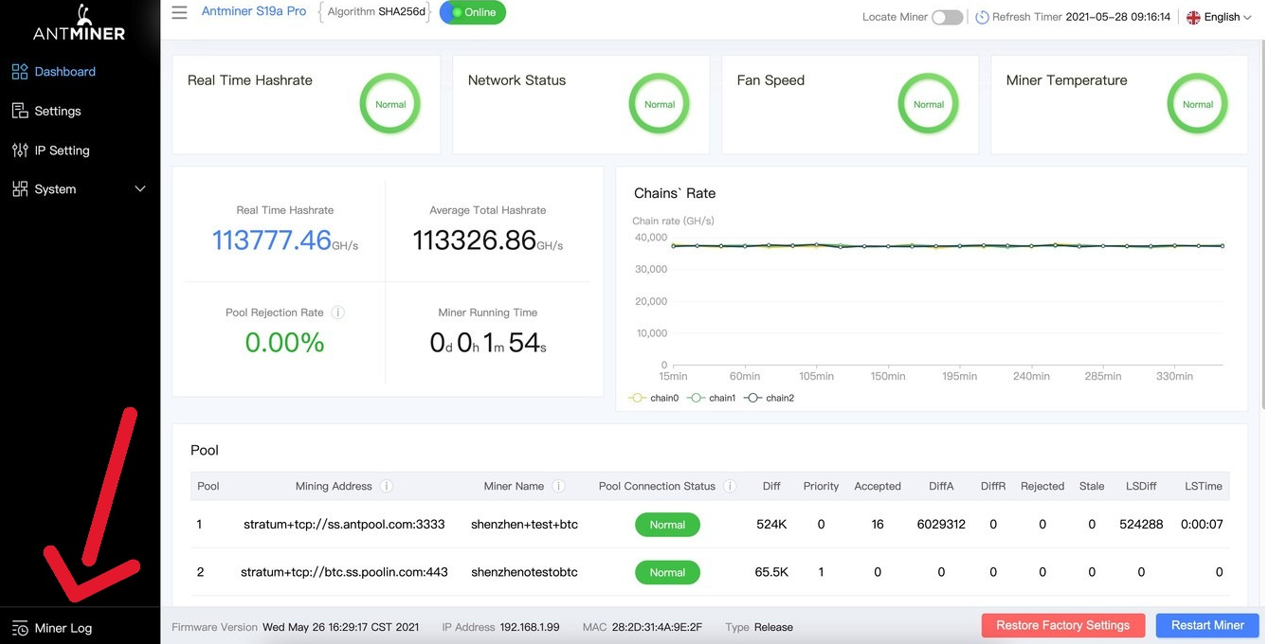Screen dimensions: 1265x644
Task: Click the hamburger menu icon
Action: click(x=179, y=13)
